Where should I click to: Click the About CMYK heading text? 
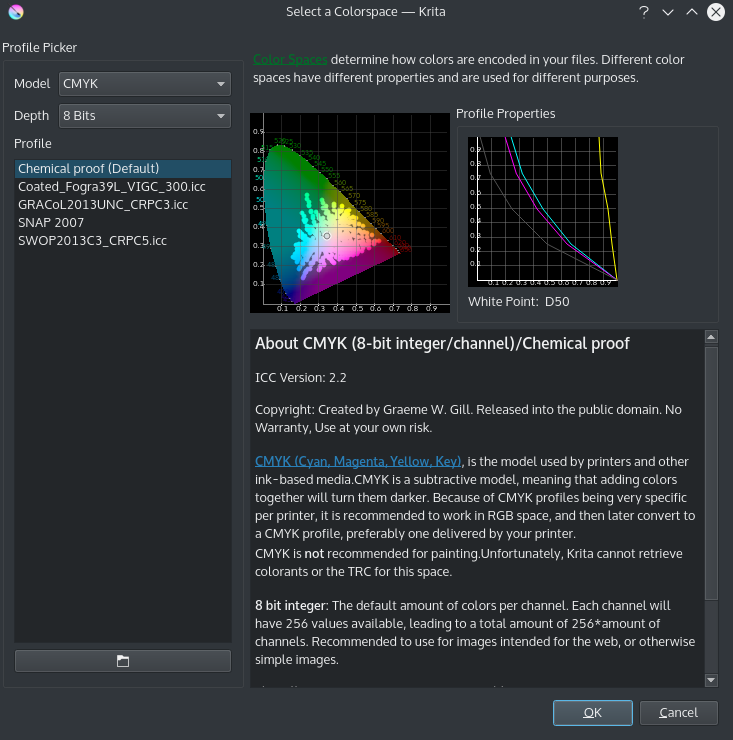[x=442, y=344]
